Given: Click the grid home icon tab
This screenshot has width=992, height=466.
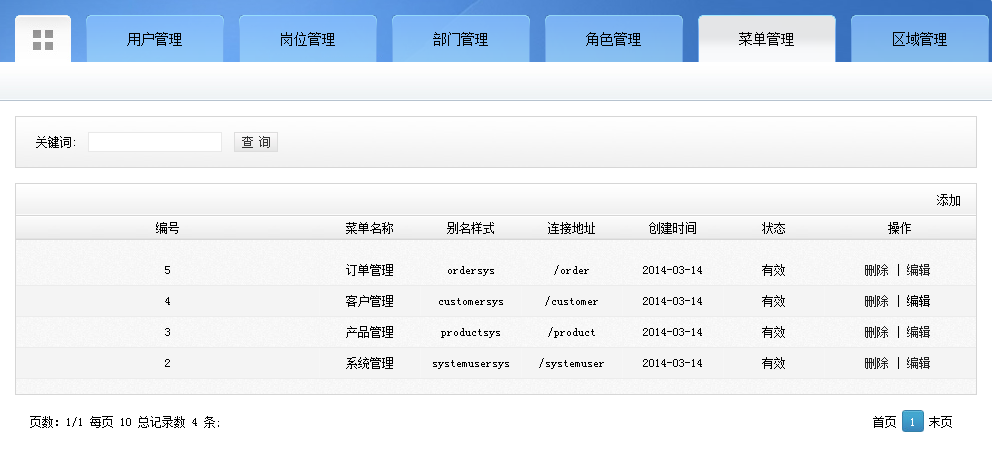Looking at the screenshot, I should tap(43, 40).
